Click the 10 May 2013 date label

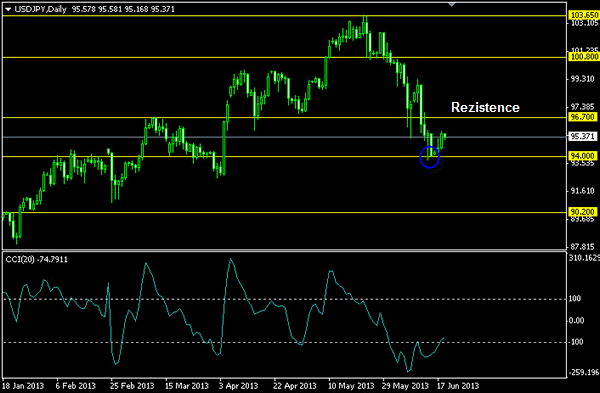(351, 386)
